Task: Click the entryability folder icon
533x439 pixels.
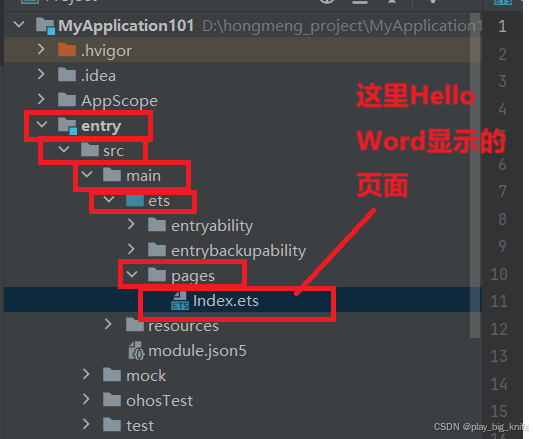Action: point(157,225)
